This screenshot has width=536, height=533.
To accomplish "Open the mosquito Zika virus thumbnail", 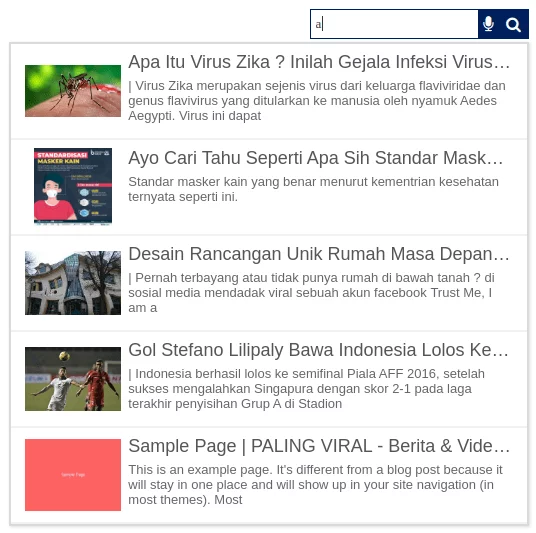I will coord(73,91).
